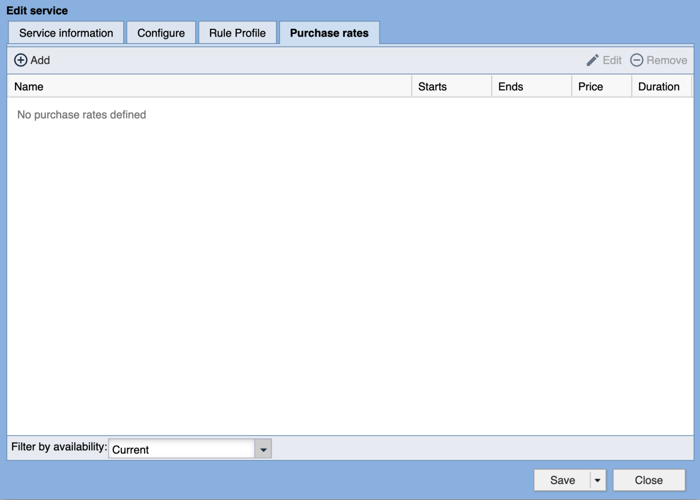Click the 'Filter by availability:' label
The image size is (700, 500).
59,447
